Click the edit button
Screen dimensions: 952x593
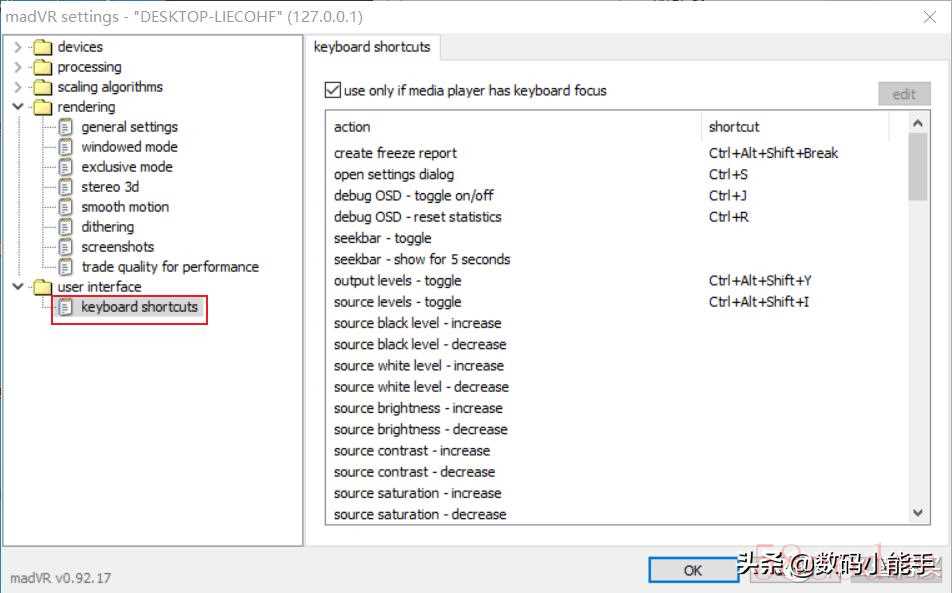coord(903,94)
